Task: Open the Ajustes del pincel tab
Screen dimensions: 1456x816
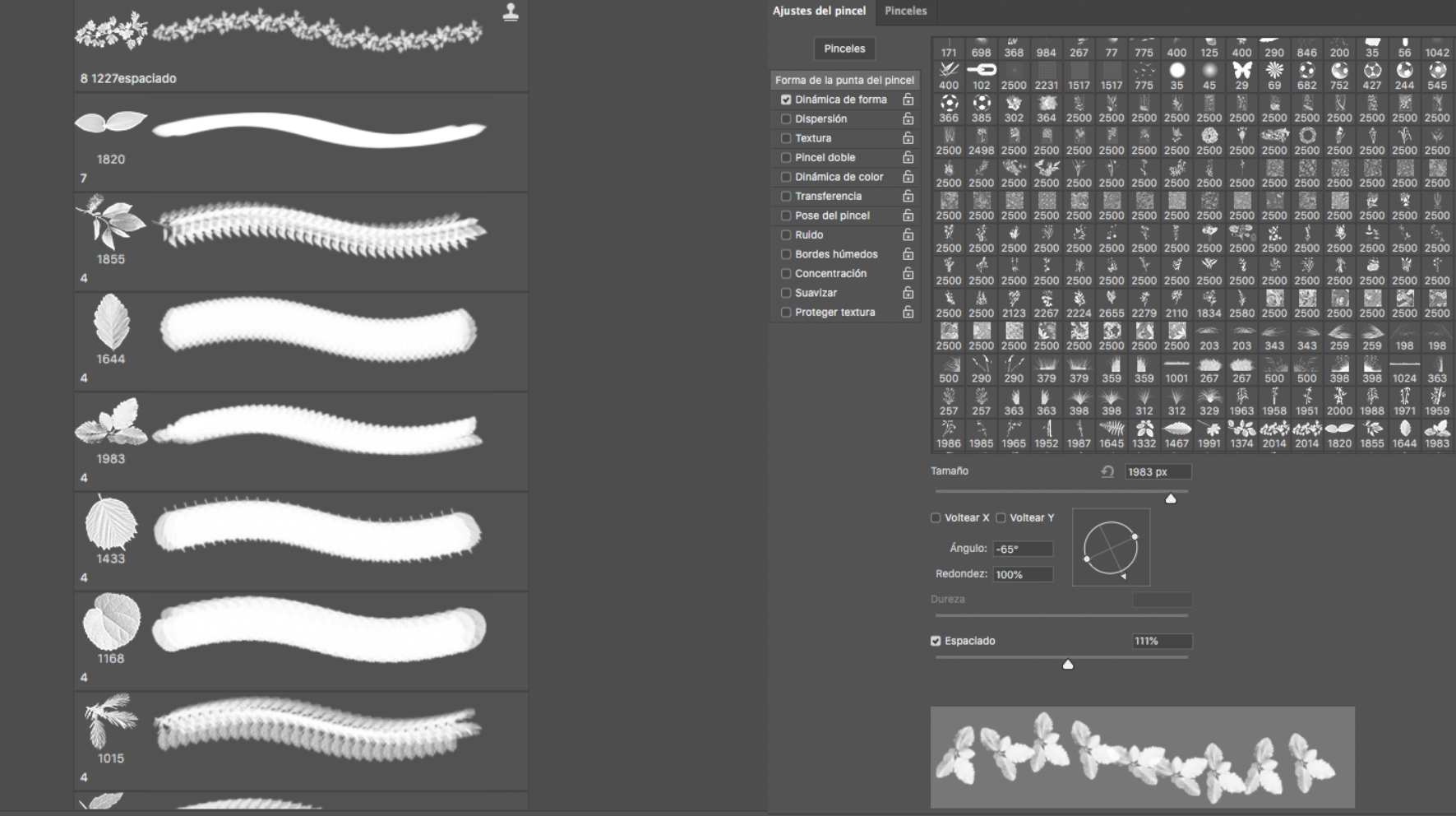Action: click(819, 11)
